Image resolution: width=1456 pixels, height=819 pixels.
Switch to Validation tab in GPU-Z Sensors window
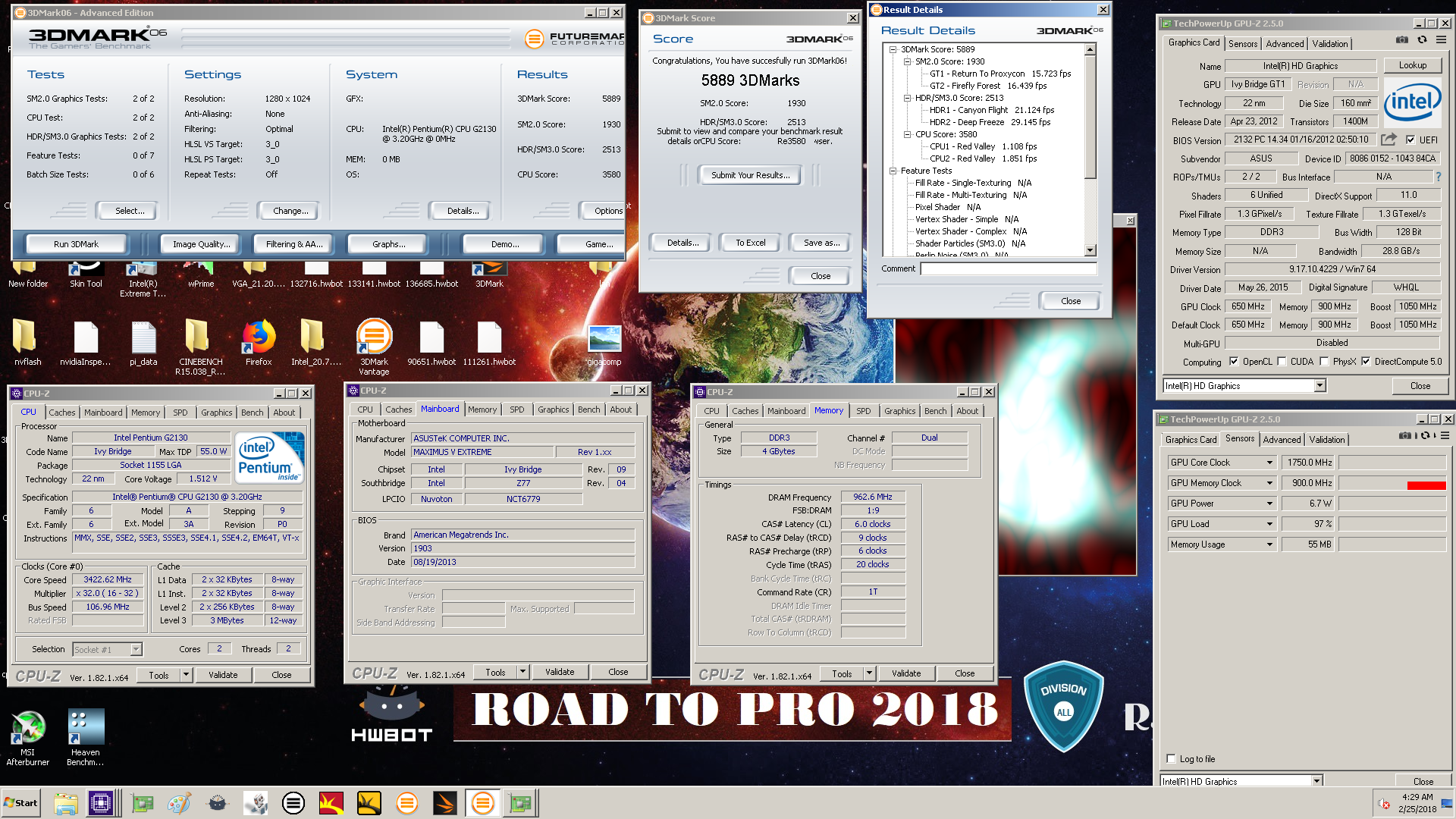coord(1326,439)
